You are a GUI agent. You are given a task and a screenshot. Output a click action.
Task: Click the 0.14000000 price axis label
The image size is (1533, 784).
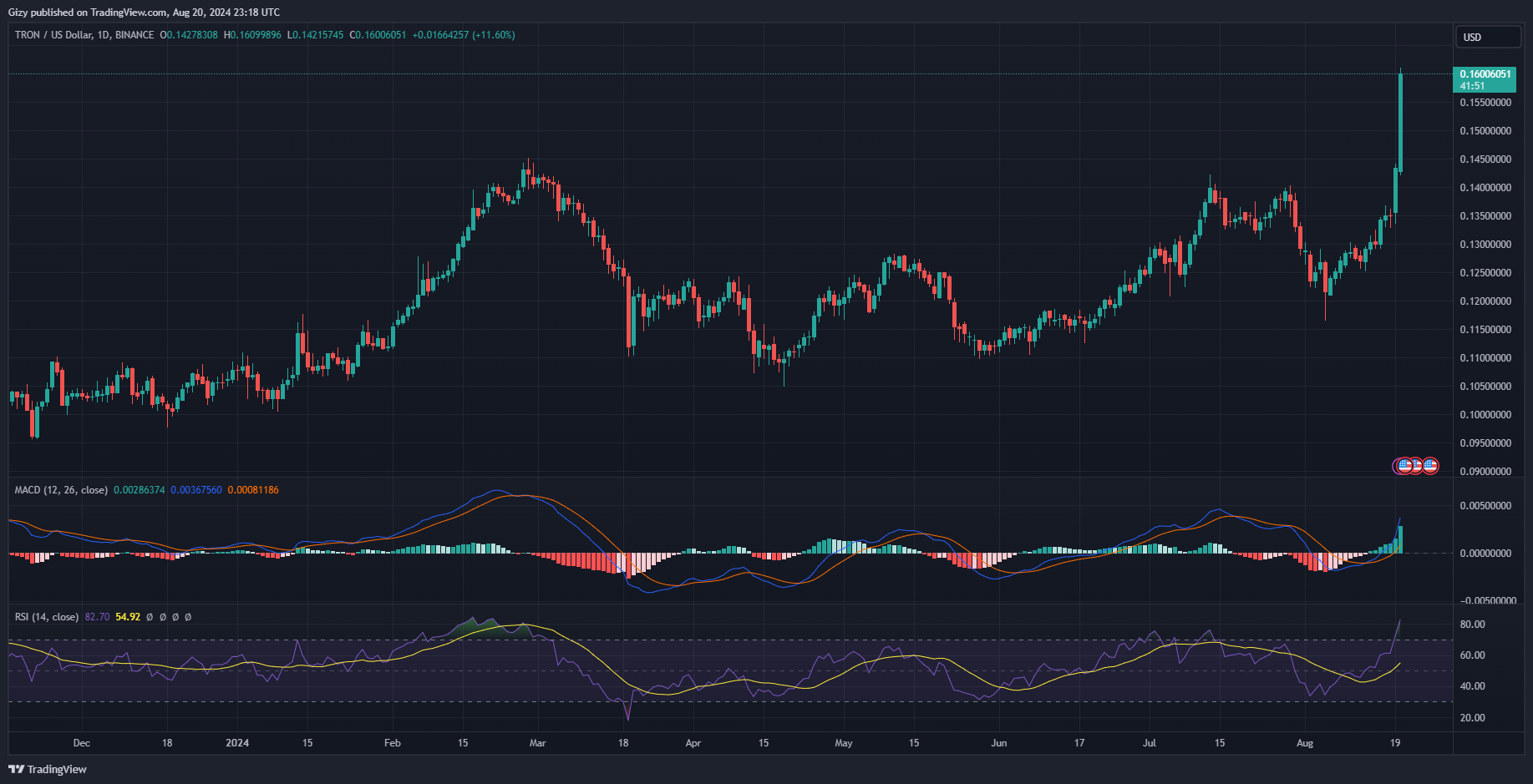tap(1485, 188)
